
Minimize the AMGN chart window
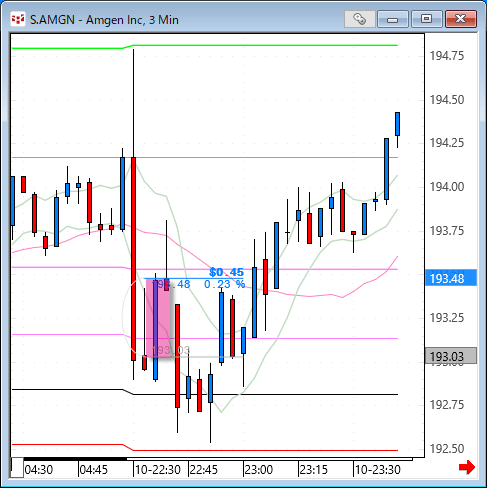tap(393, 19)
